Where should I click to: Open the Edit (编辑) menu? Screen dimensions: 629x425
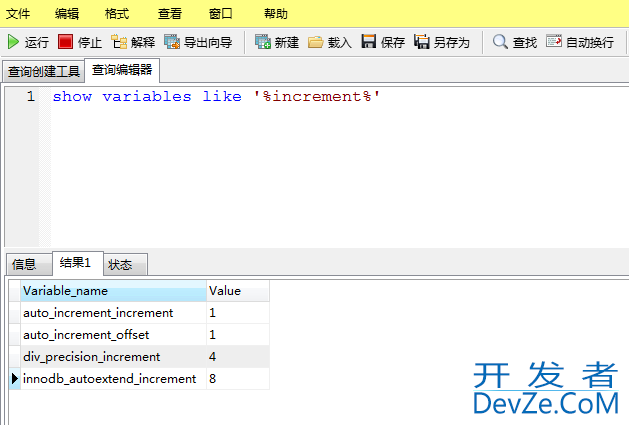click(67, 14)
